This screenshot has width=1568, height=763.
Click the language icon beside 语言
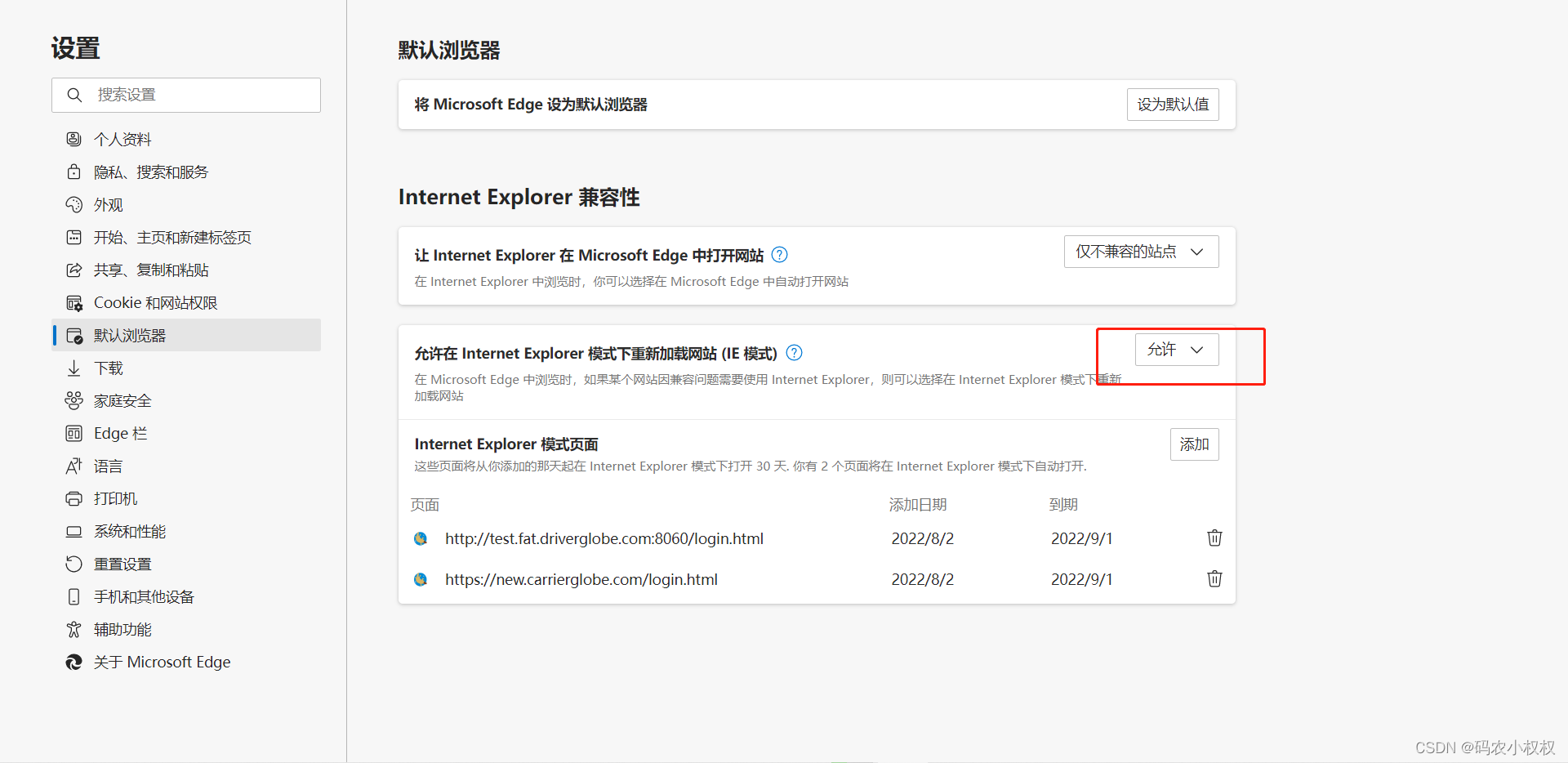click(x=73, y=466)
